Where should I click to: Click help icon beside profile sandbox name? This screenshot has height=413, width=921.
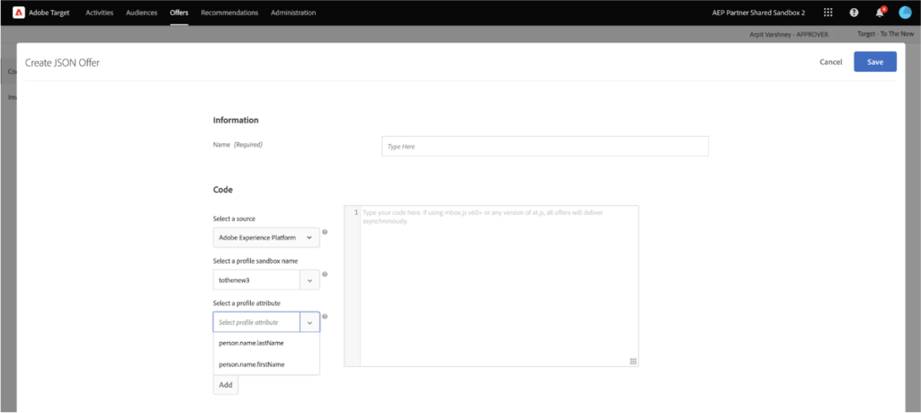click(x=325, y=274)
